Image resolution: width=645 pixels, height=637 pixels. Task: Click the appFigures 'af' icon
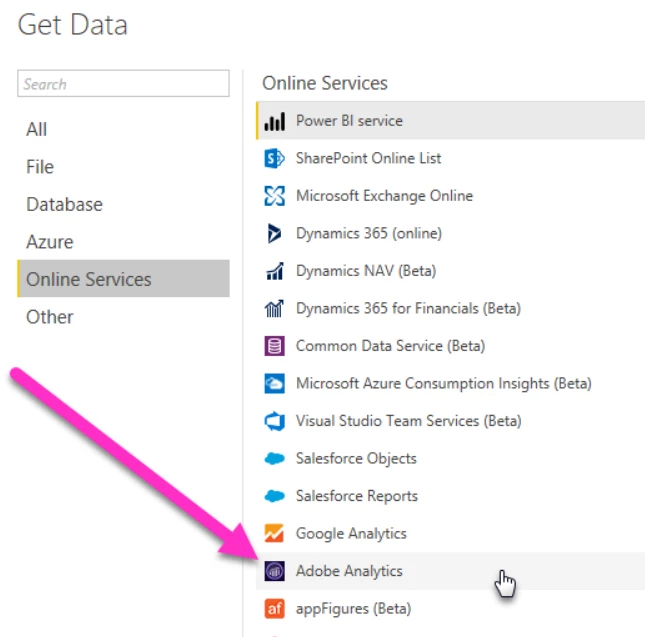click(274, 609)
